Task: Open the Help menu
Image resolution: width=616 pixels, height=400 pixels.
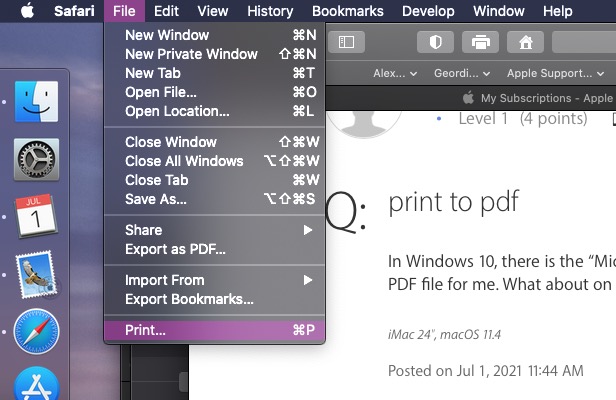Action: [557, 11]
